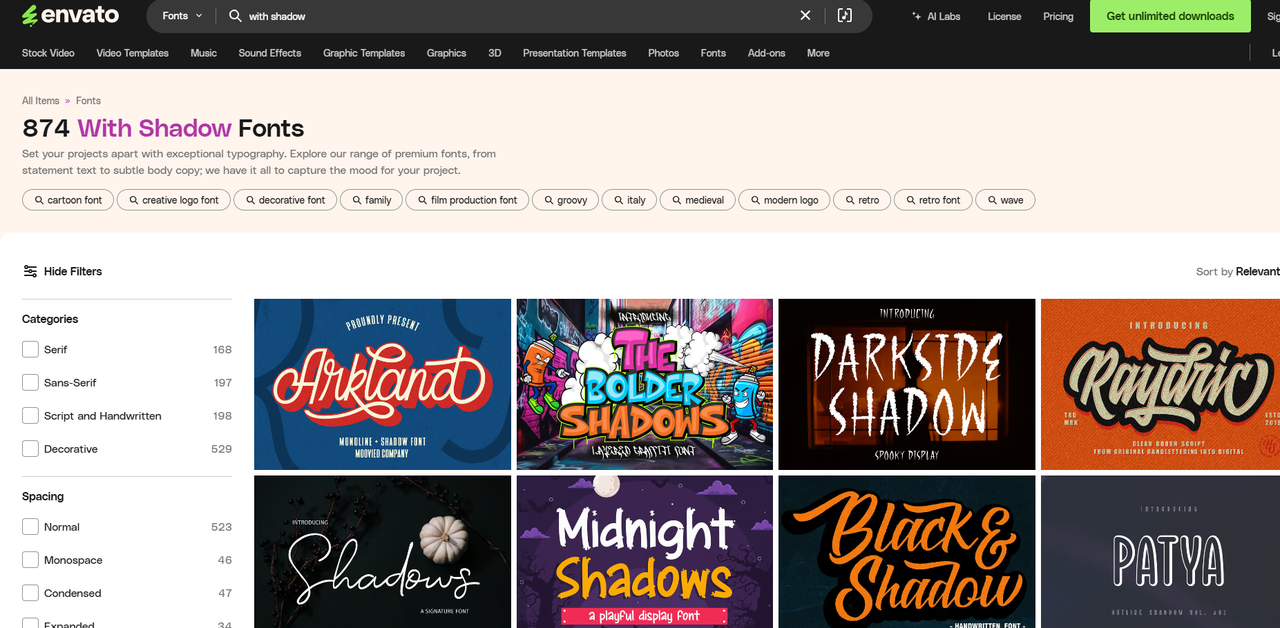The image size is (1280, 628).
Task: Select 'medieval' search tag
Action: click(x=697, y=200)
